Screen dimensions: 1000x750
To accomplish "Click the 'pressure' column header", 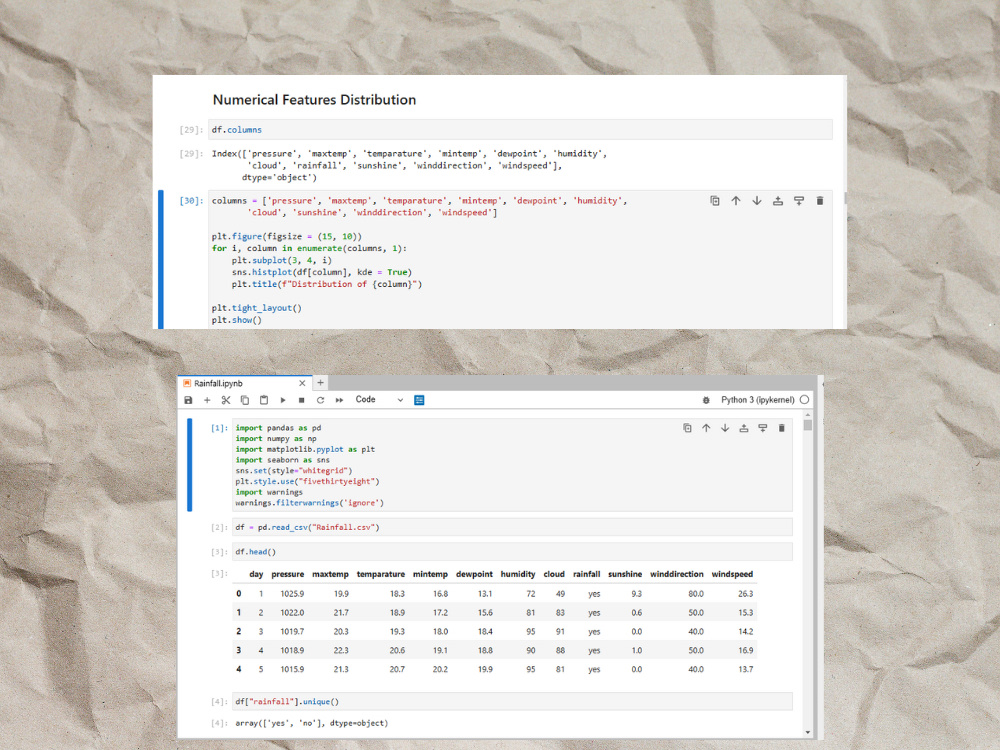I will click(288, 574).
